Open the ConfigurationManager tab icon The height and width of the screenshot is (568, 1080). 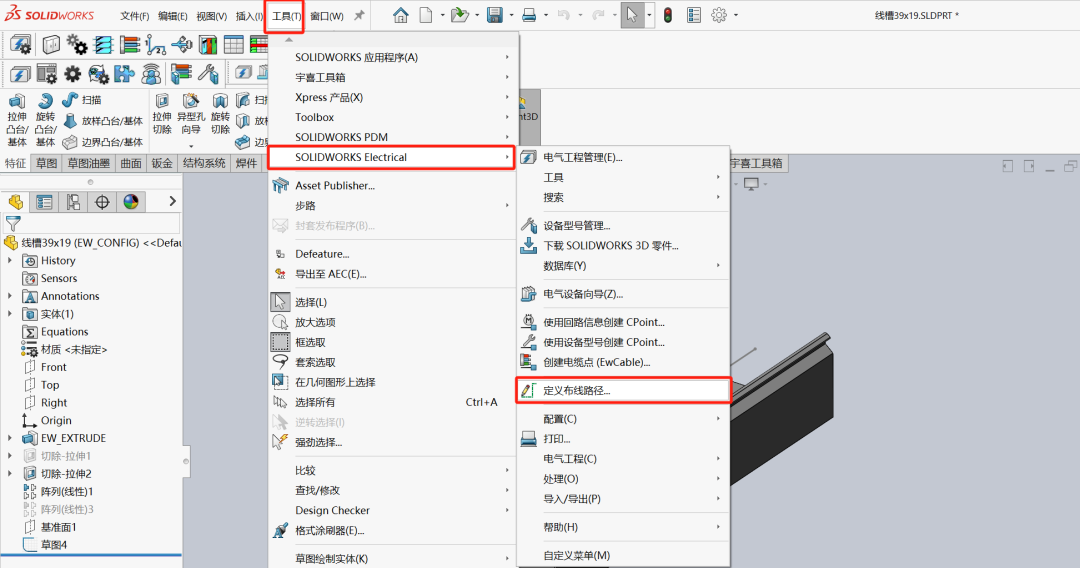pos(73,202)
